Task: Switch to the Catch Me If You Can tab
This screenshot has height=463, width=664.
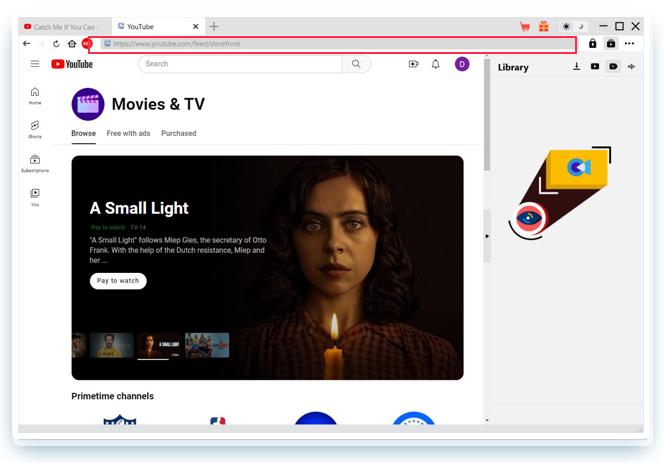Action: [65, 27]
